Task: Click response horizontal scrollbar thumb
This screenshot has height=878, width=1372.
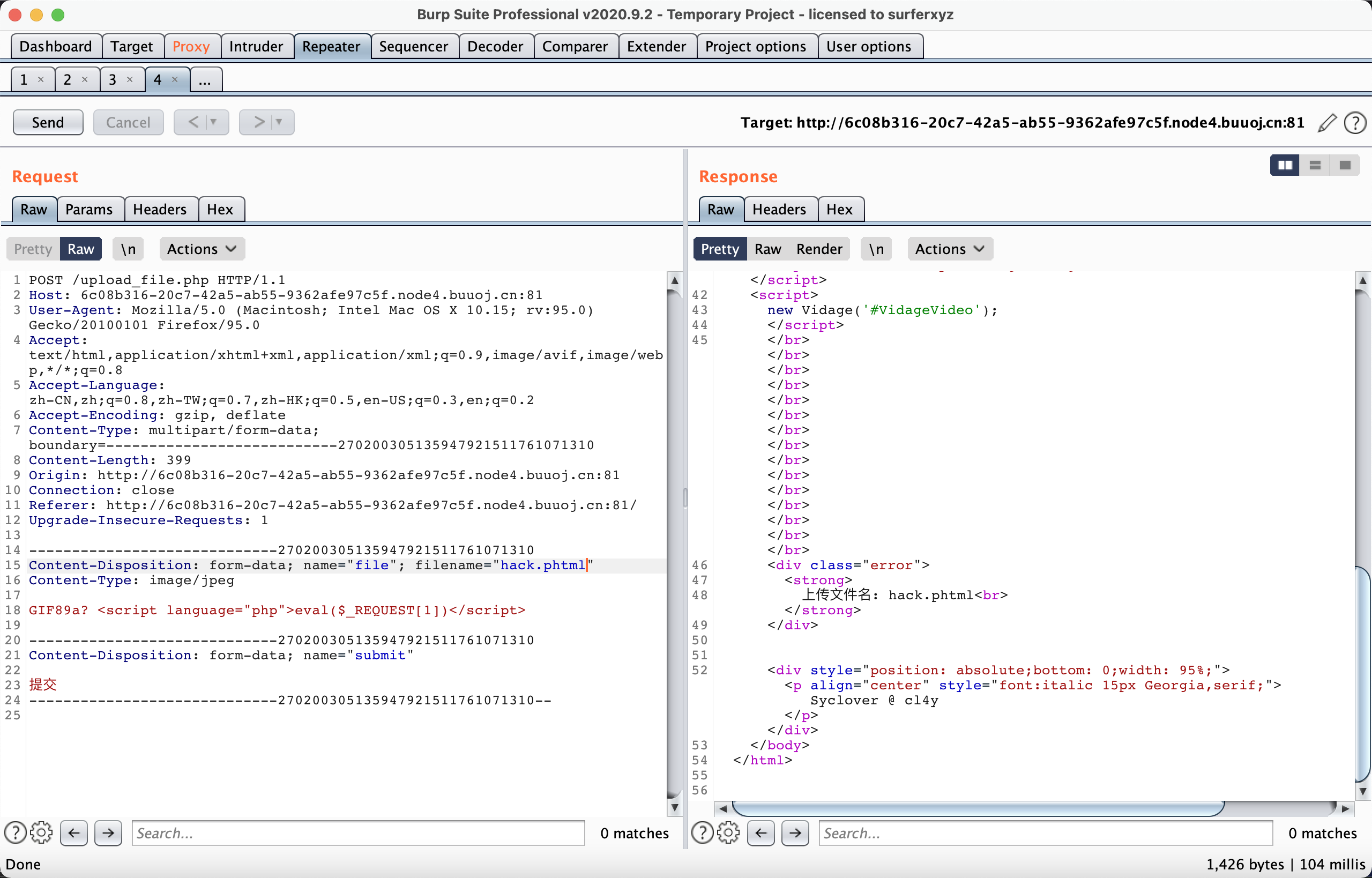Action: click(978, 808)
